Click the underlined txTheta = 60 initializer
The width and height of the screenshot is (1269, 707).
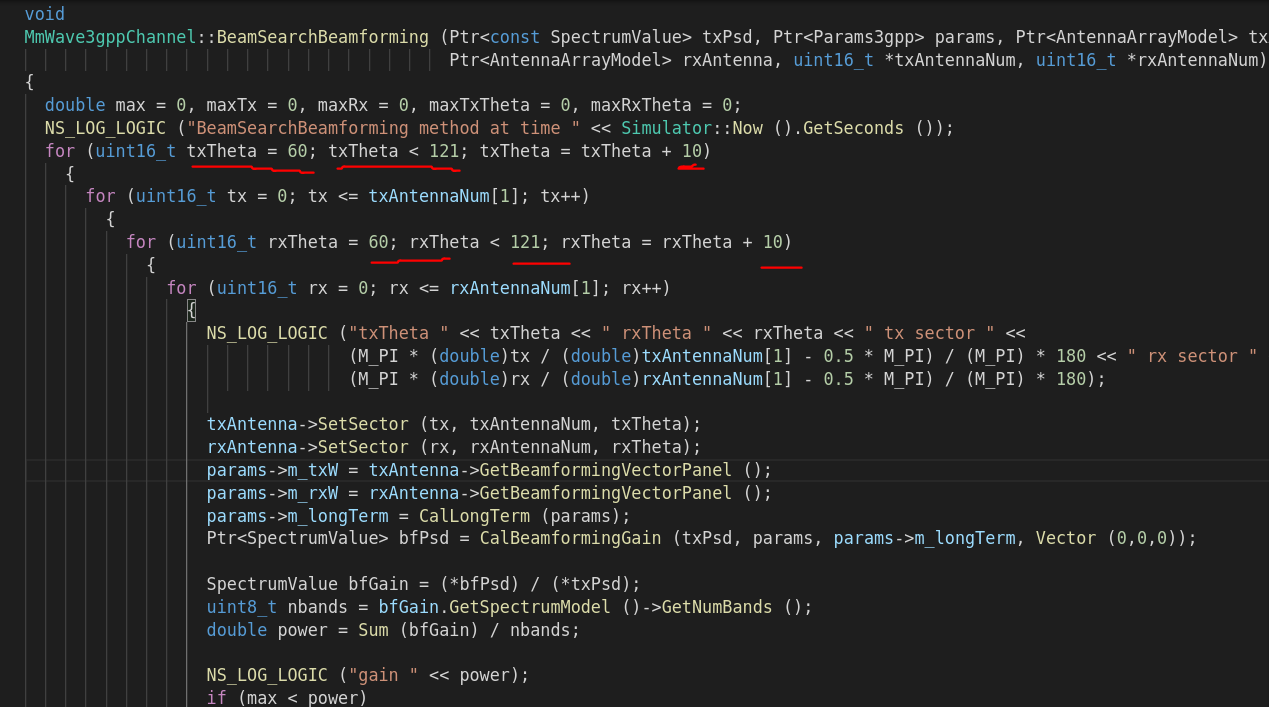point(248,150)
